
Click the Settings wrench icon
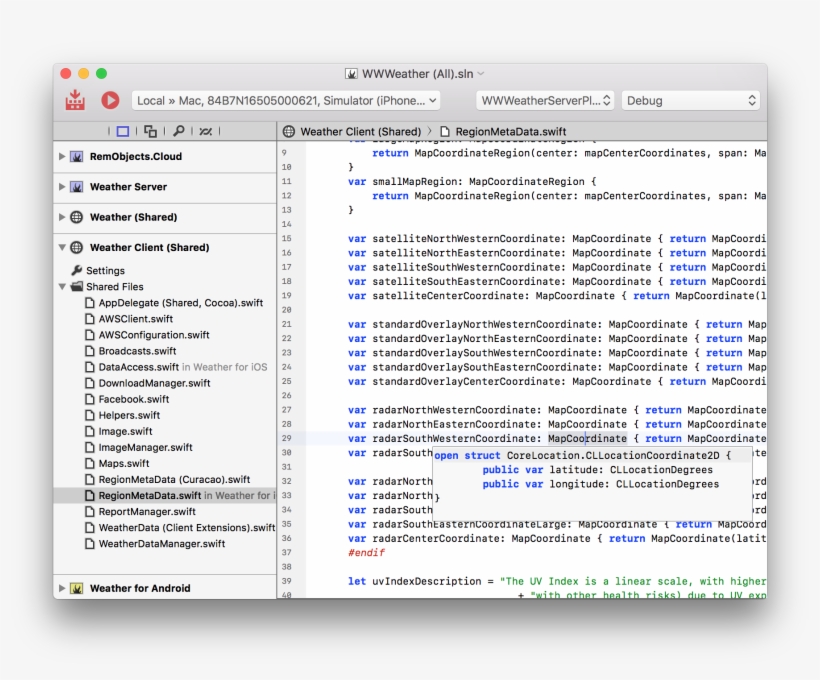(x=77, y=270)
